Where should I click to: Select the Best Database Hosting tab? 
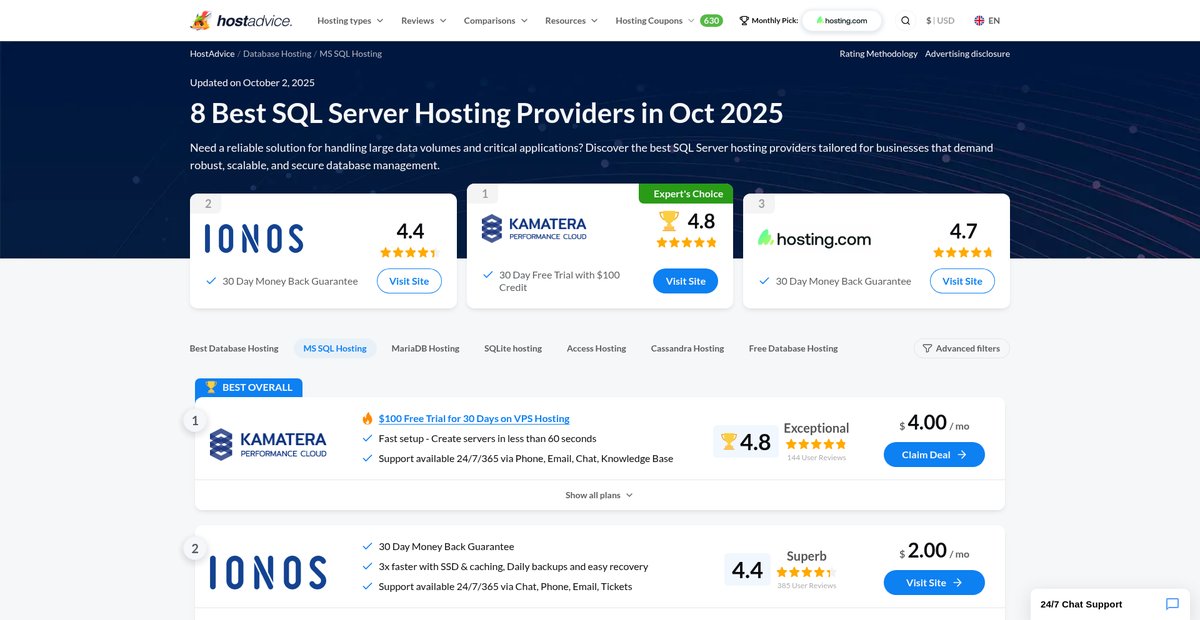(234, 348)
